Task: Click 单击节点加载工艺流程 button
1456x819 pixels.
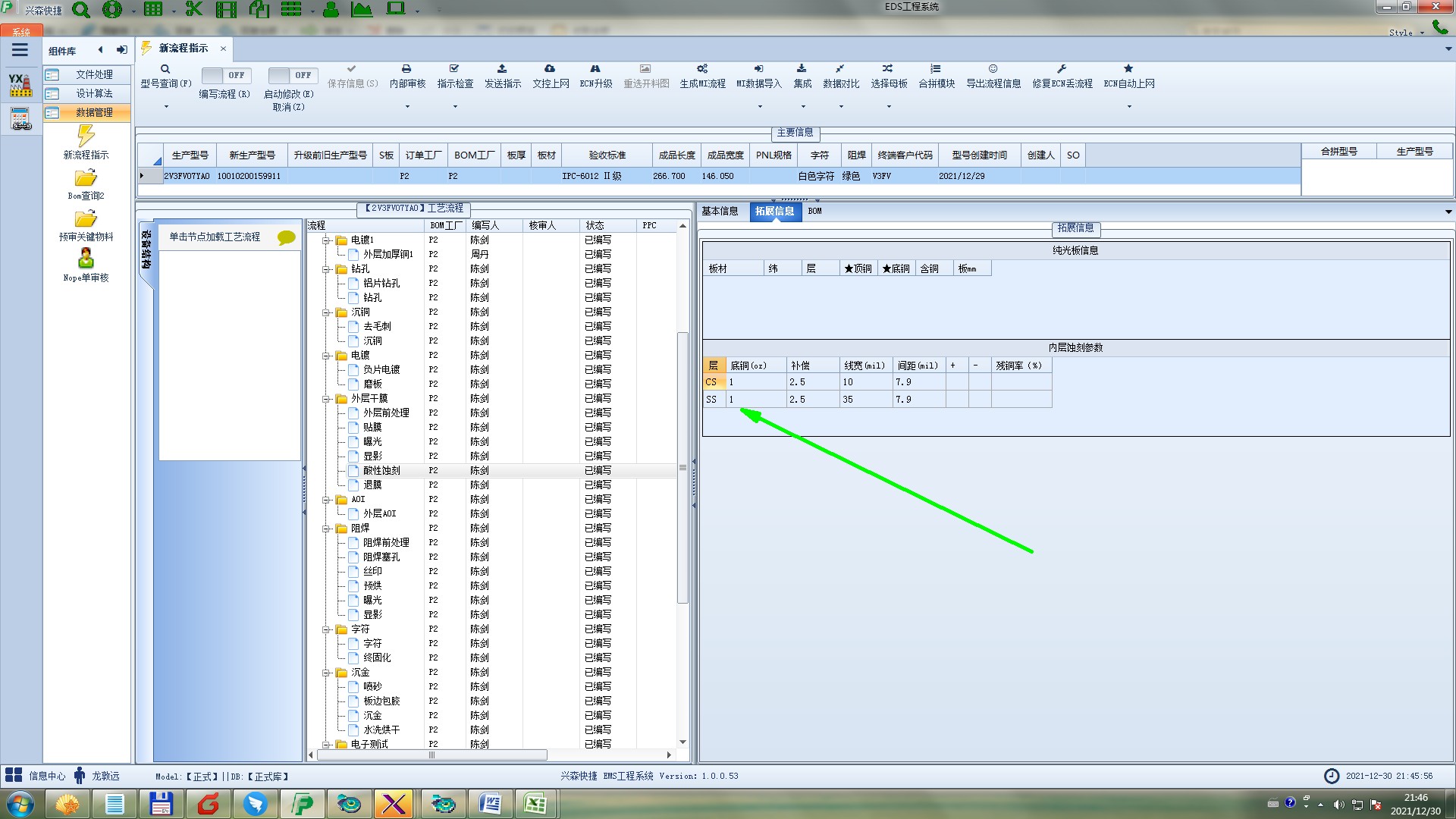Action: click(215, 237)
